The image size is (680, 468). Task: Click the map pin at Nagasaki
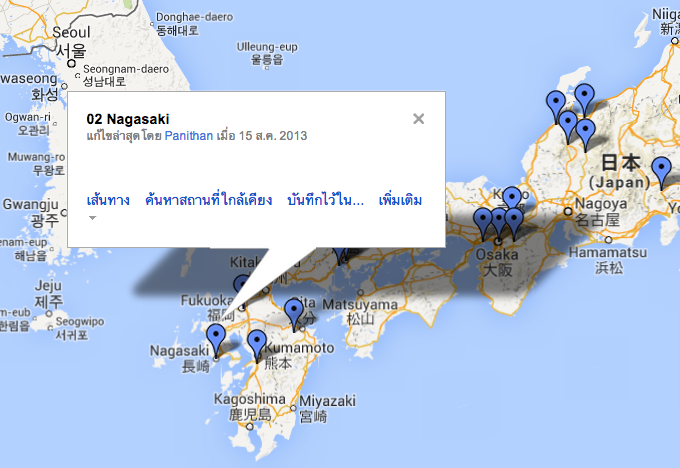pyautogui.click(x=216, y=338)
